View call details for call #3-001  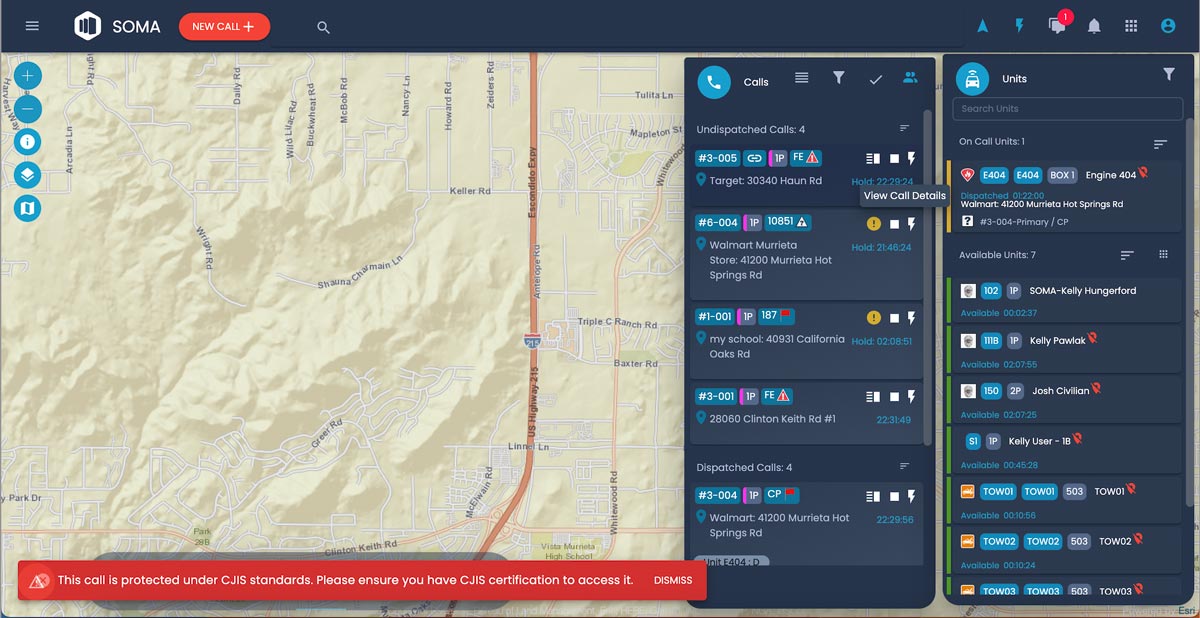tap(873, 397)
